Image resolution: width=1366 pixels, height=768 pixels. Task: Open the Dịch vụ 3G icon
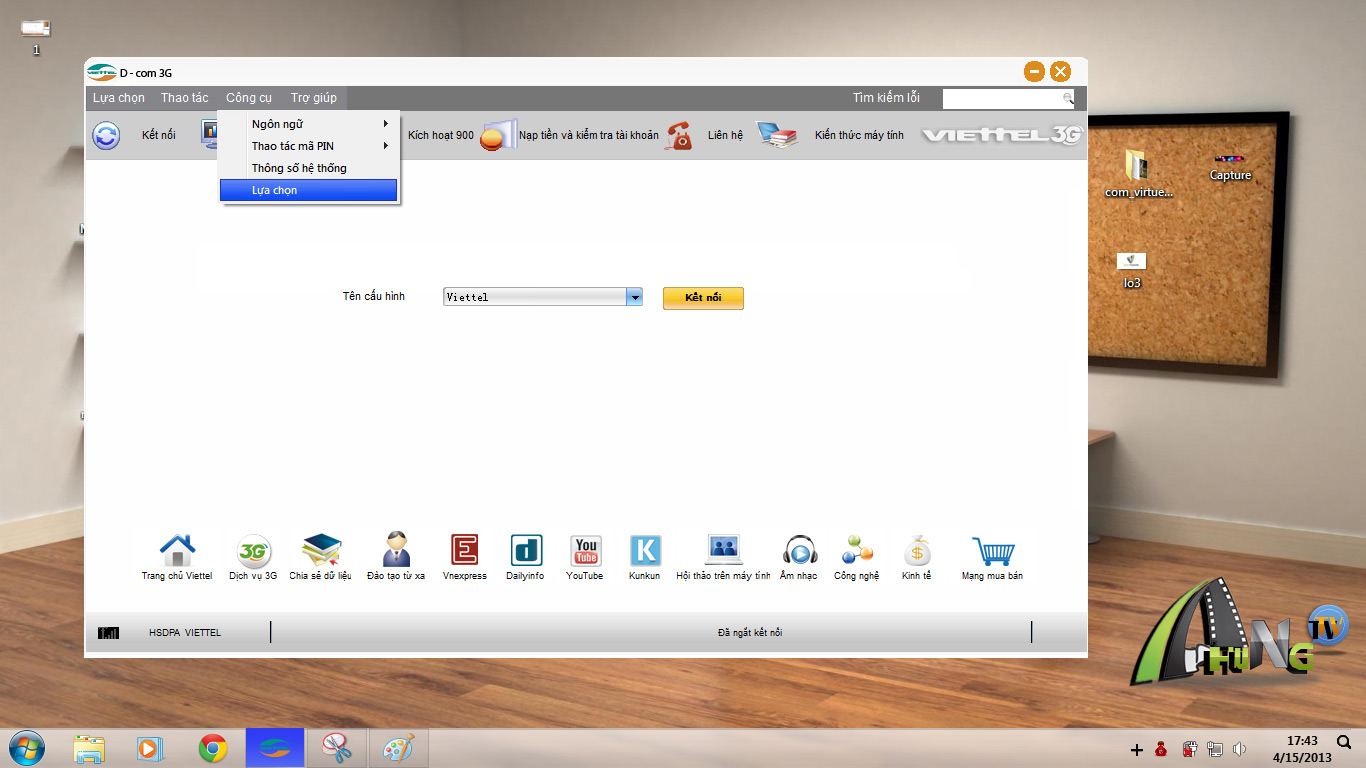(253, 550)
